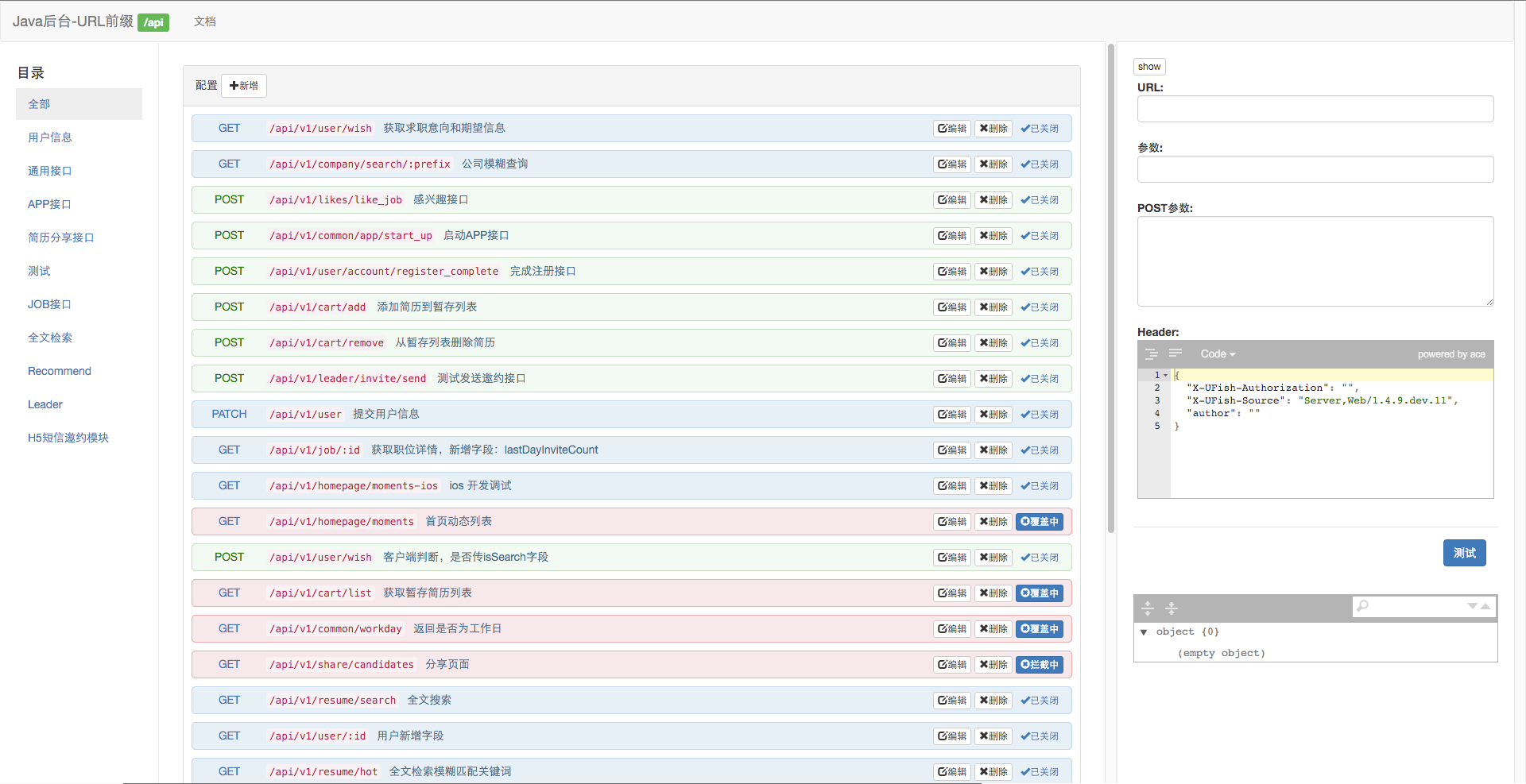This screenshot has height=784, width=1526.
Task: Open 通用接口 category in sidebar
Action: coord(50,171)
